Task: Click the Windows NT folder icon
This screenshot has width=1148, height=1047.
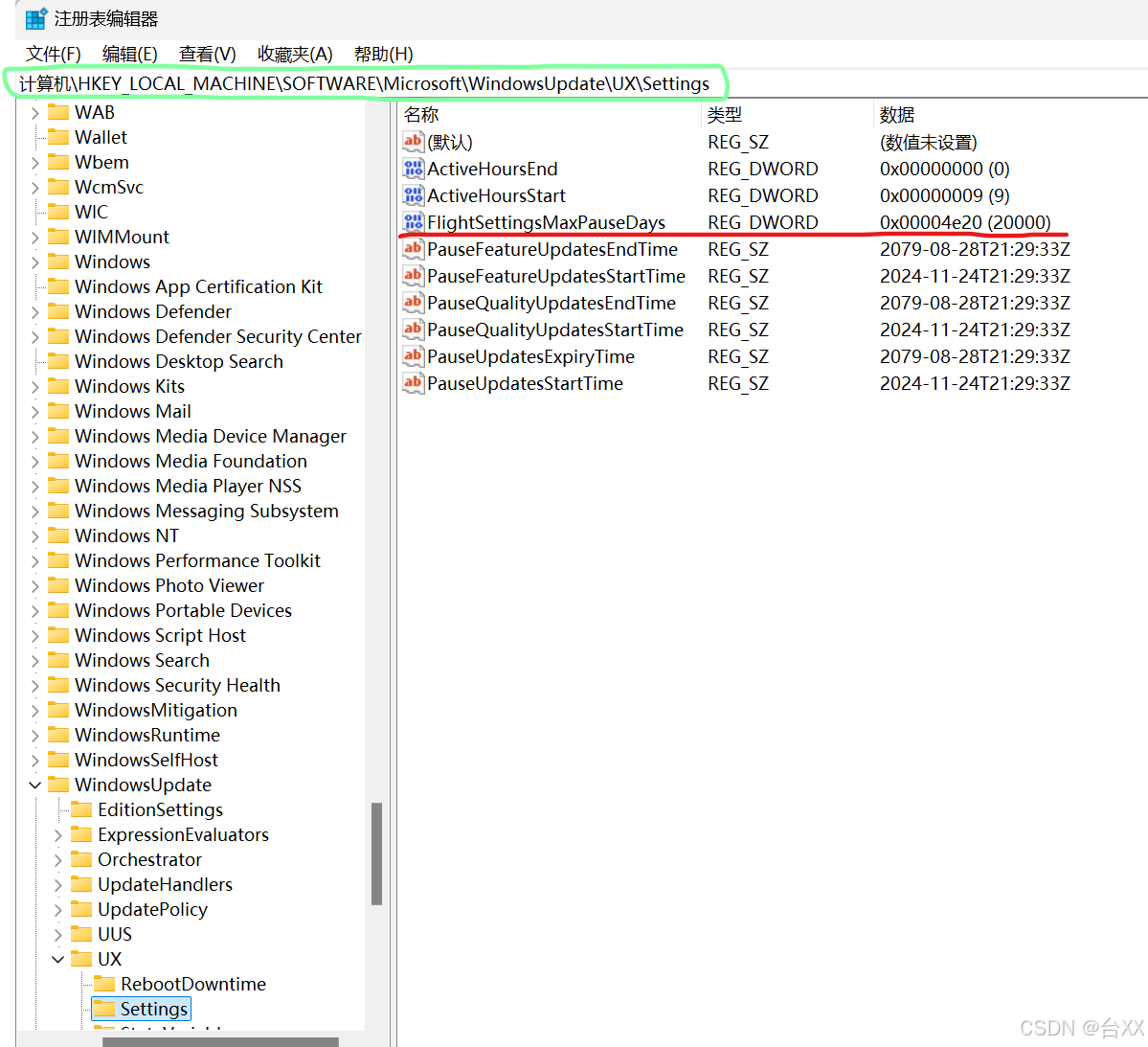Action: pyautogui.click(x=57, y=535)
